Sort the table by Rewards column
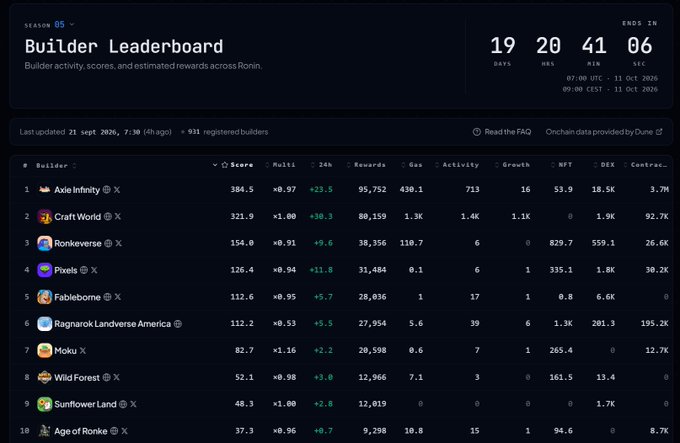This screenshot has width=680, height=443. (366, 165)
